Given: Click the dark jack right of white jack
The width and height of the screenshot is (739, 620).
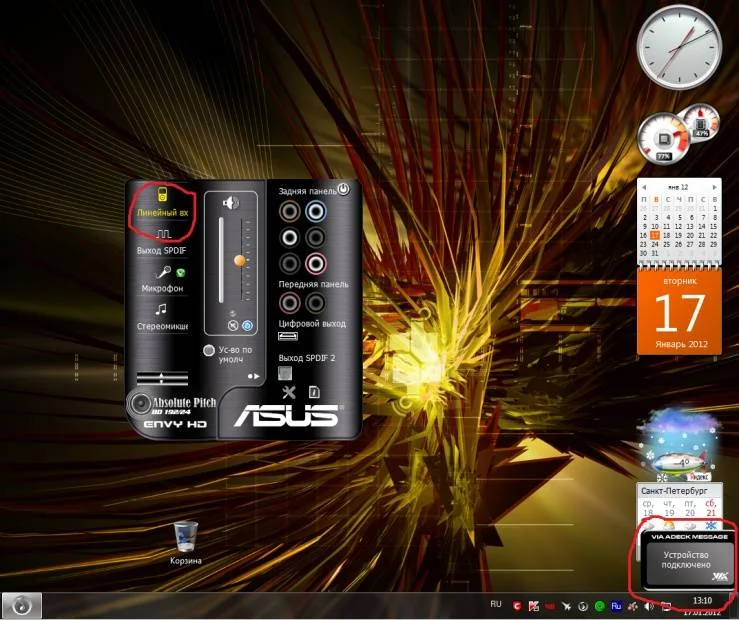Looking at the screenshot, I should [315, 237].
